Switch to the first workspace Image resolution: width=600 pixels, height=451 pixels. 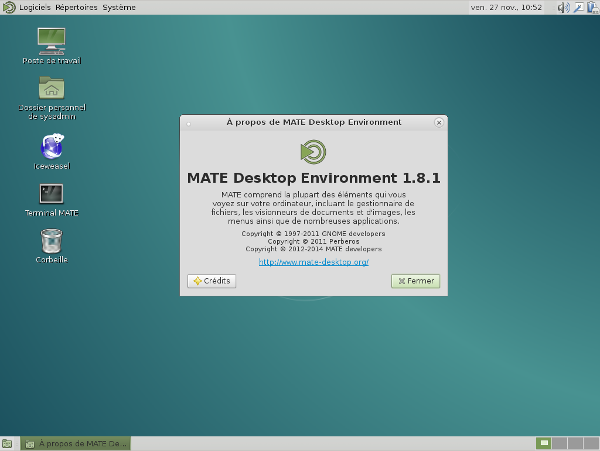point(544,443)
